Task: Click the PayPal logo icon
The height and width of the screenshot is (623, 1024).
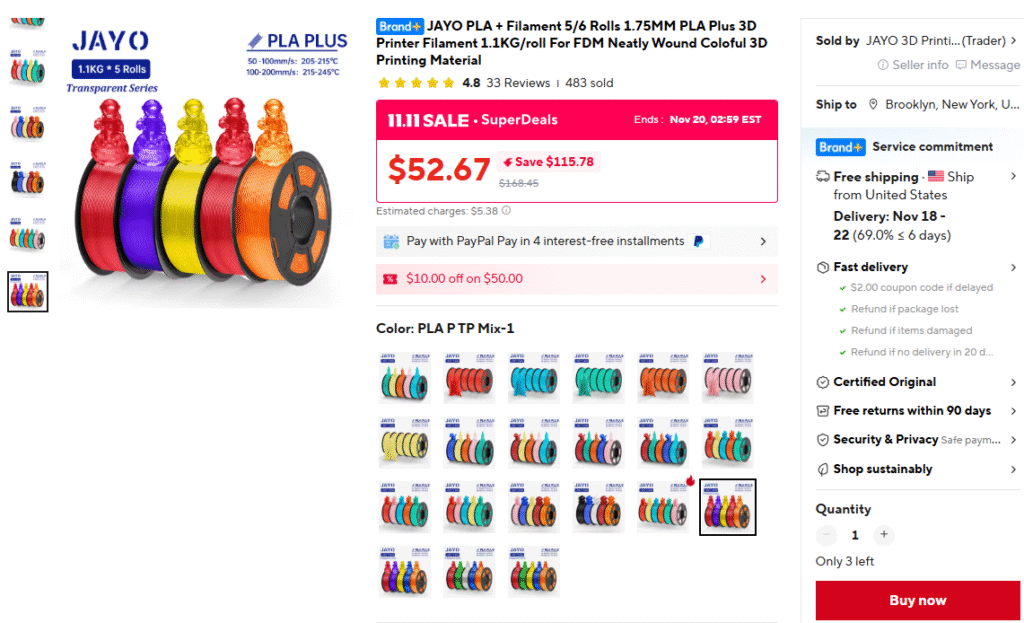Action: coord(698,241)
